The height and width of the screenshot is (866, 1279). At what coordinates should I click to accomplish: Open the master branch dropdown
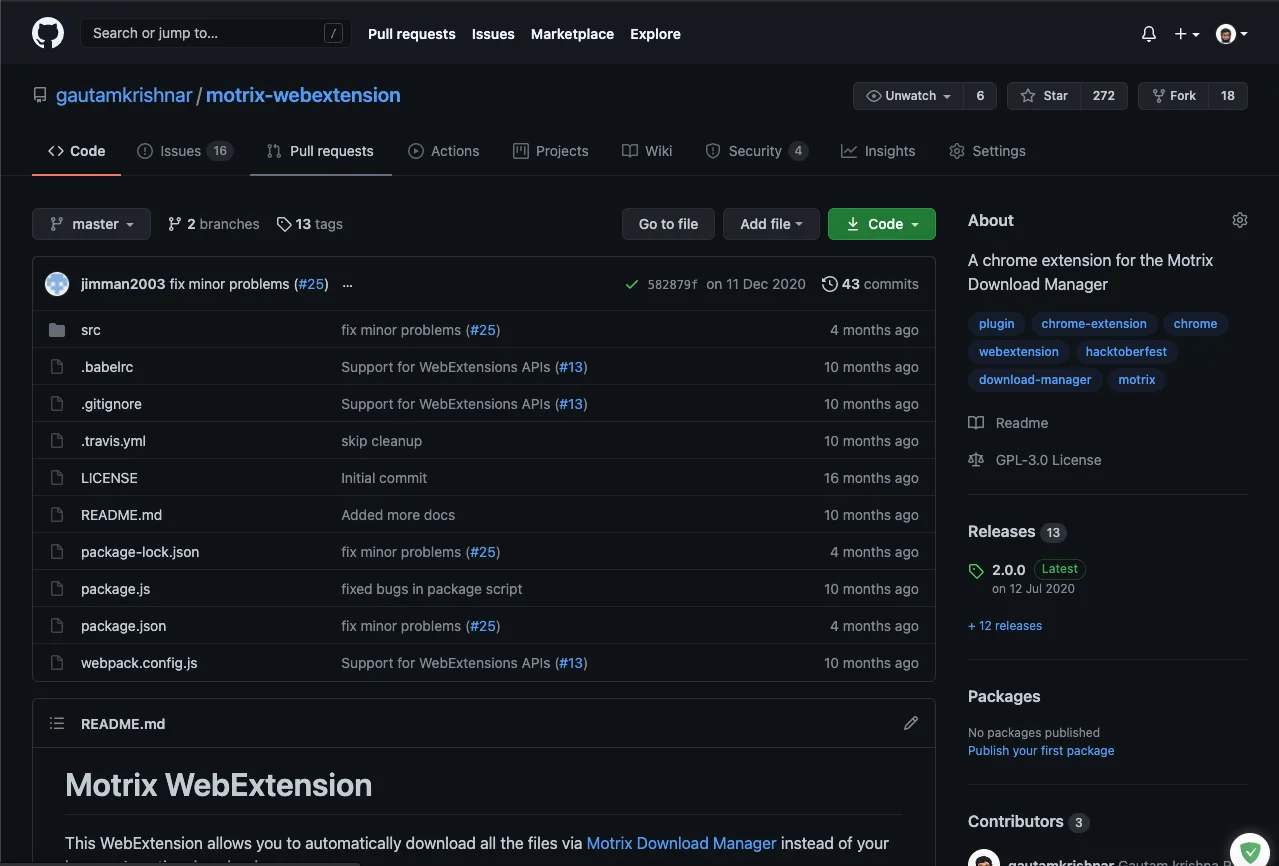coord(91,224)
